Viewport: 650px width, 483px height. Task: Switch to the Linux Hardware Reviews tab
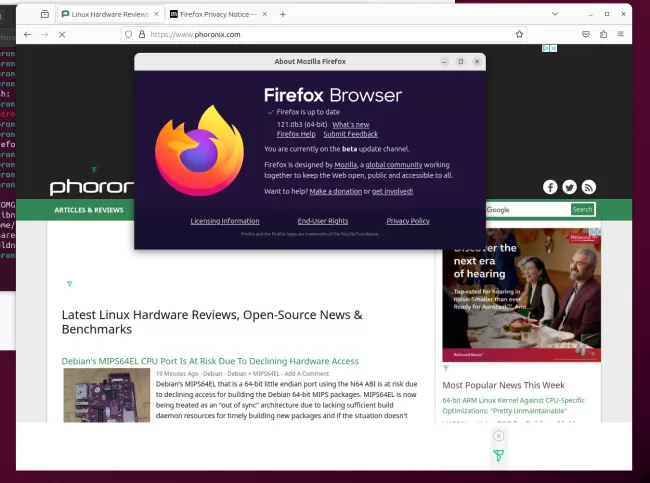pyautogui.click(x=110, y=14)
